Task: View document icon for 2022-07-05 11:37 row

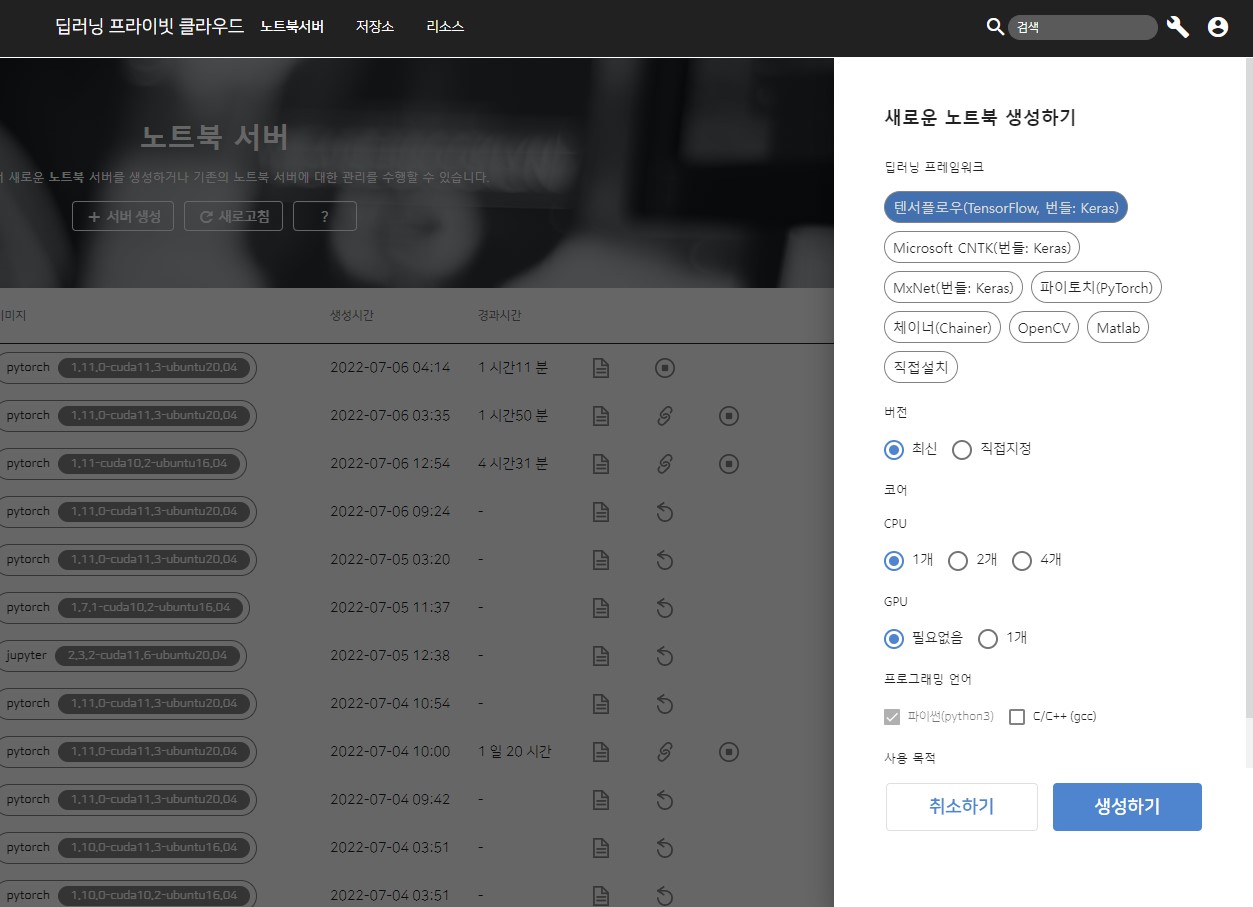Action: (601, 607)
